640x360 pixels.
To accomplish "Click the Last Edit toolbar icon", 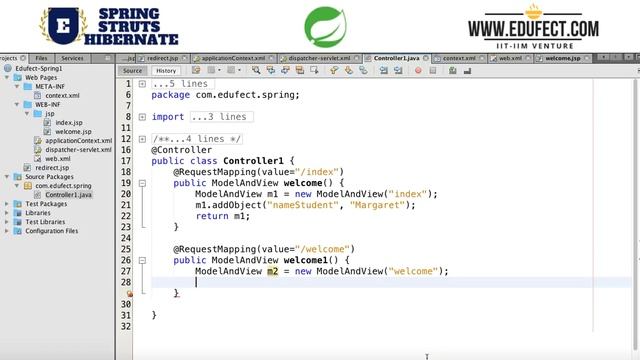I will pos(196,70).
